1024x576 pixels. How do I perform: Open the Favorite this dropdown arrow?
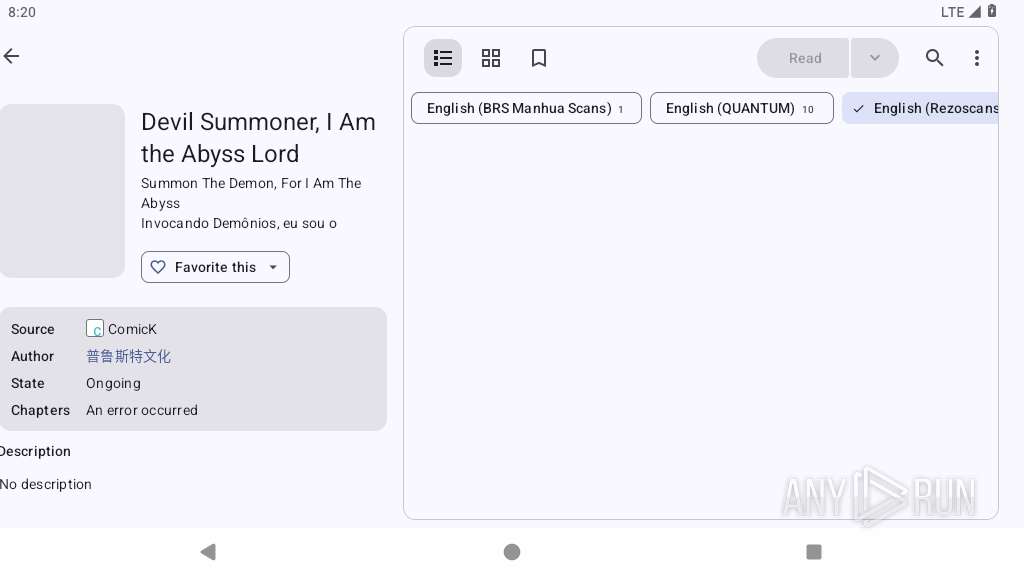(x=273, y=267)
